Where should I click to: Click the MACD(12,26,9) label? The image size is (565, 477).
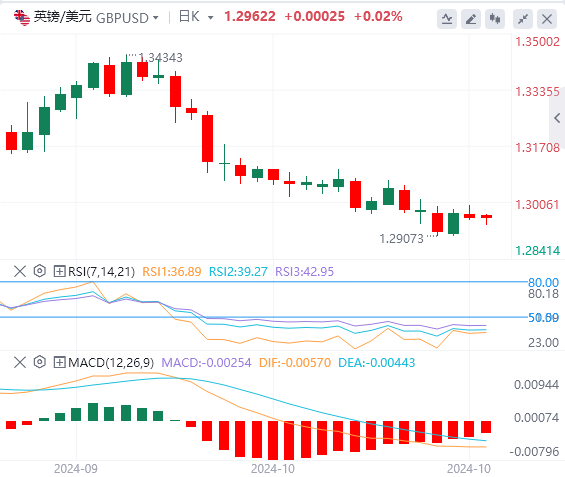[x=111, y=363]
